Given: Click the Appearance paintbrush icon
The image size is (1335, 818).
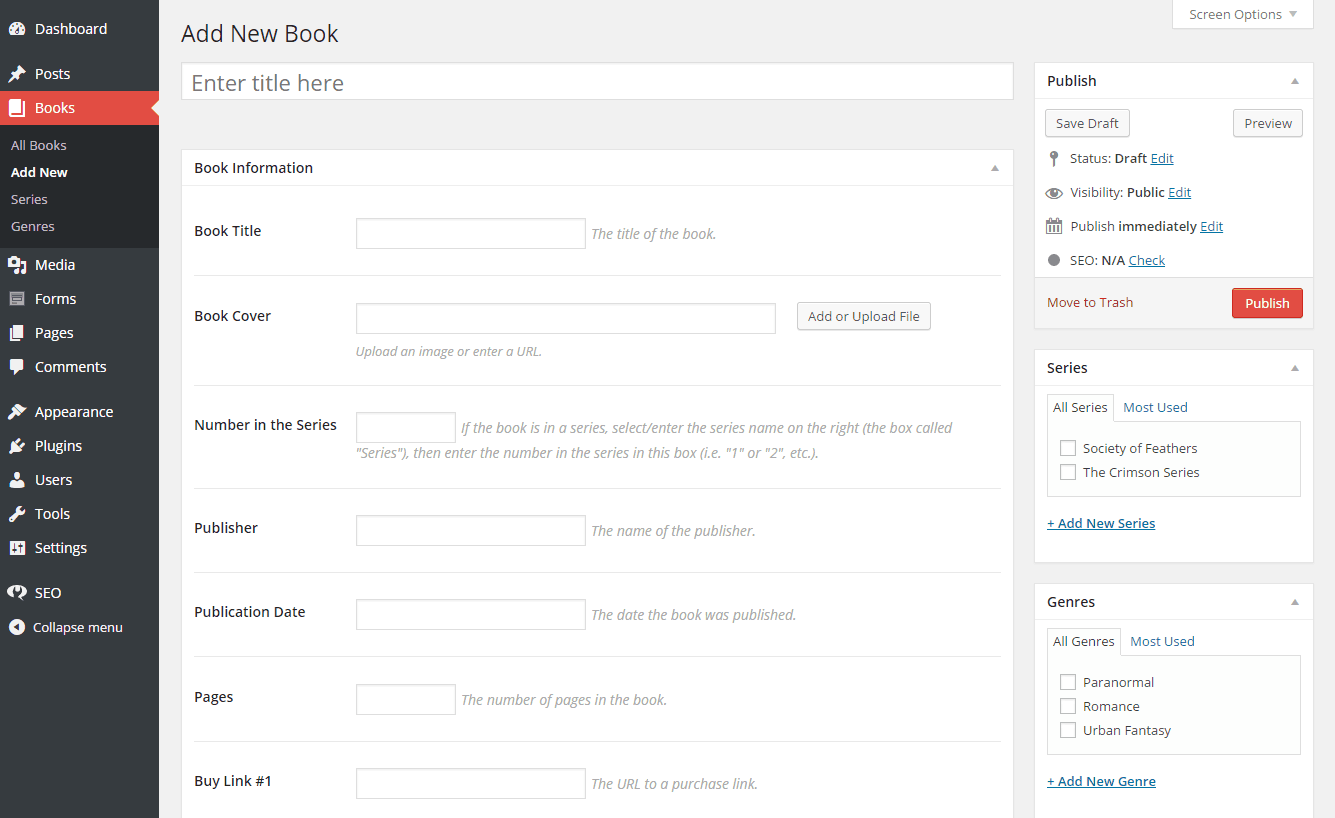Looking at the screenshot, I should click(17, 412).
